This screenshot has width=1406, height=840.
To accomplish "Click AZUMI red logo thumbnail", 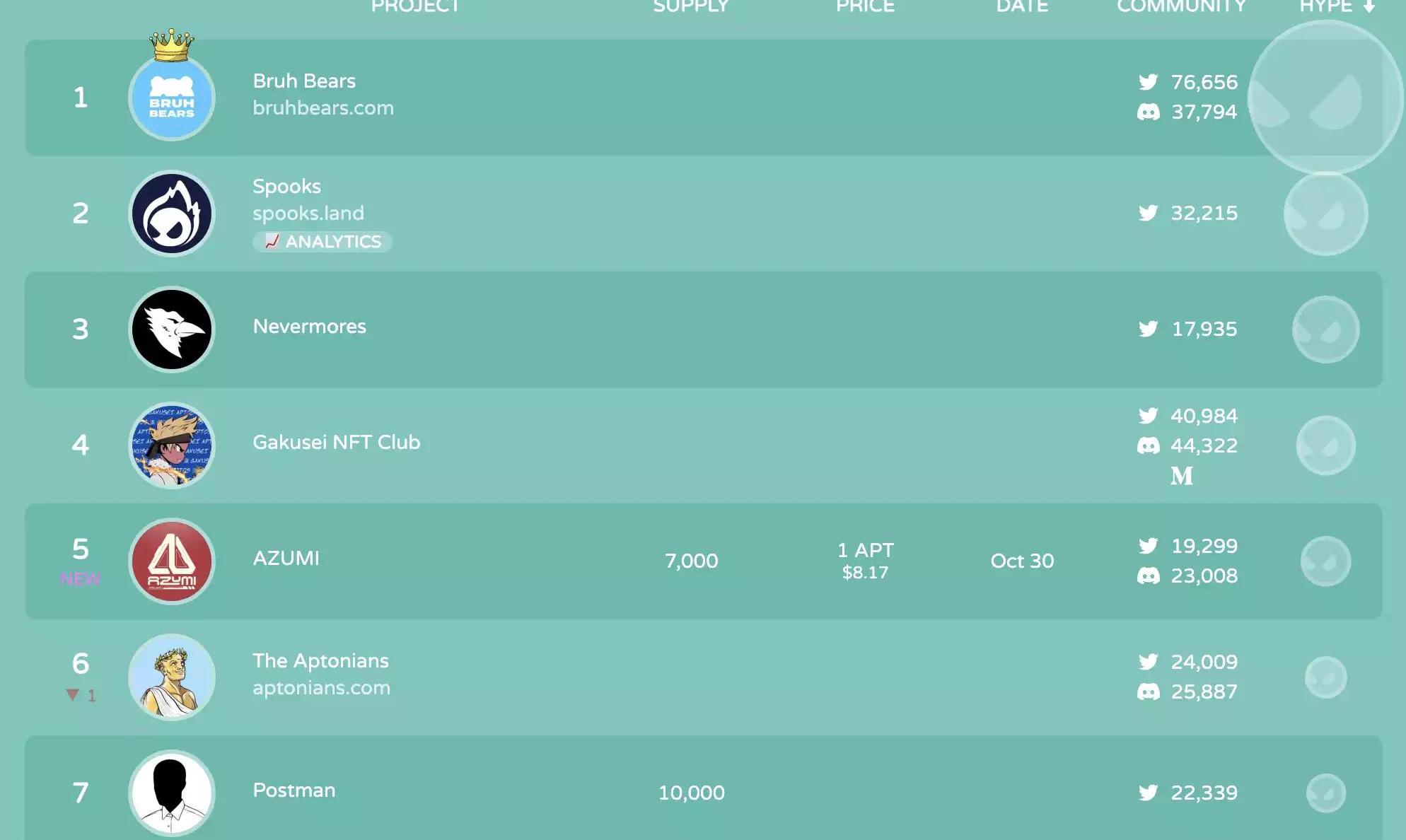I will pos(172,561).
